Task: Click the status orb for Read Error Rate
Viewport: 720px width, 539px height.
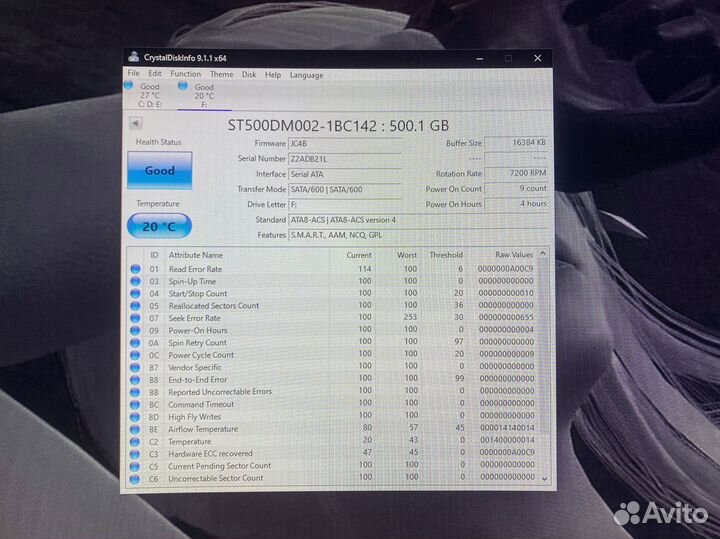Action: pos(136,269)
